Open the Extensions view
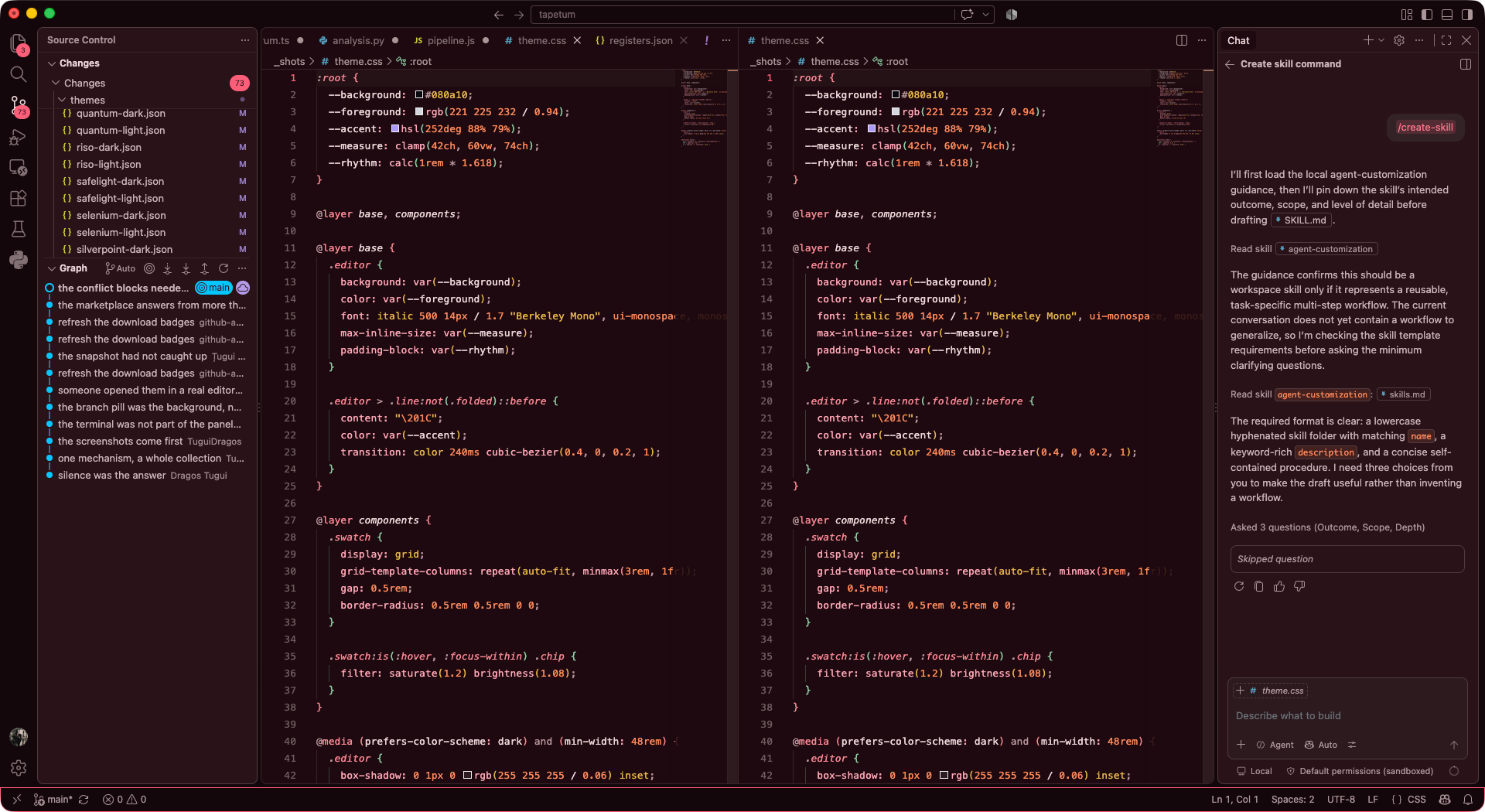Viewport: 1485px width, 812px height. coord(19,198)
